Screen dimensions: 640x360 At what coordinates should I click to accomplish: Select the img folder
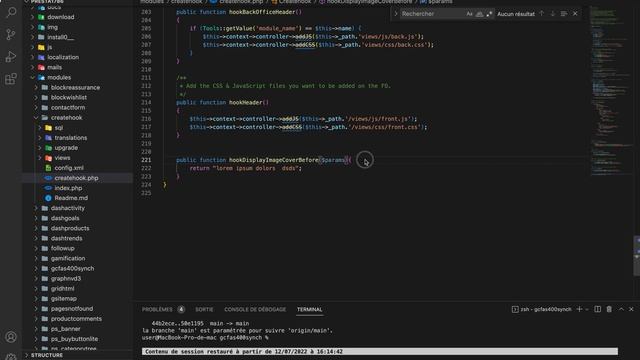[53, 27]
